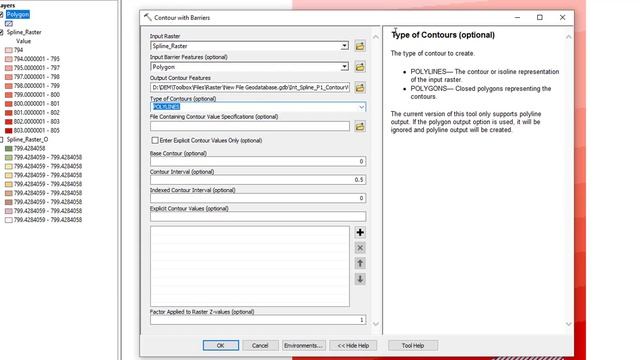Click File Containing Contour Value Specifications field

[250, 126]
